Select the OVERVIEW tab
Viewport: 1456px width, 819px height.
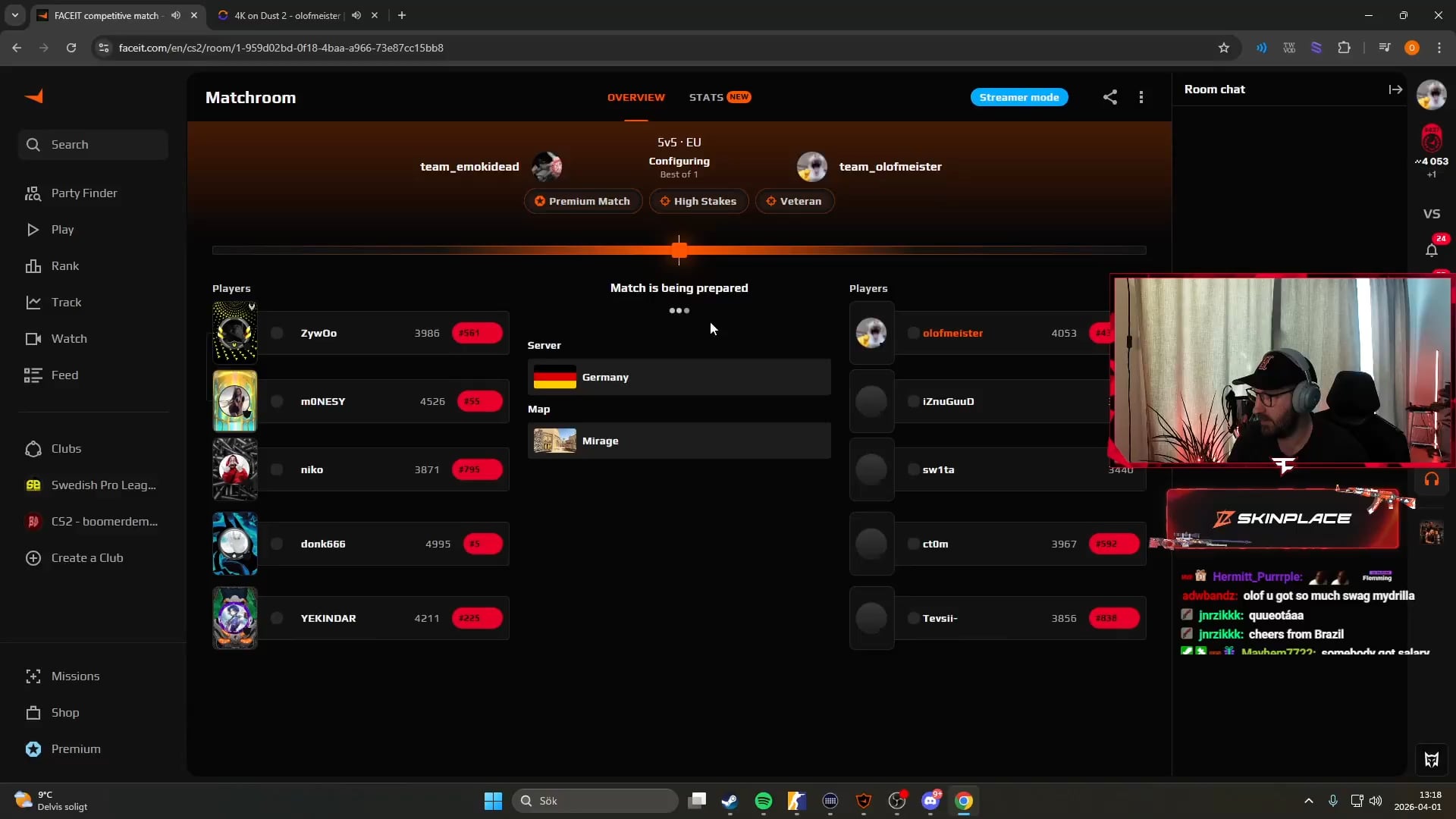(635, 97)
